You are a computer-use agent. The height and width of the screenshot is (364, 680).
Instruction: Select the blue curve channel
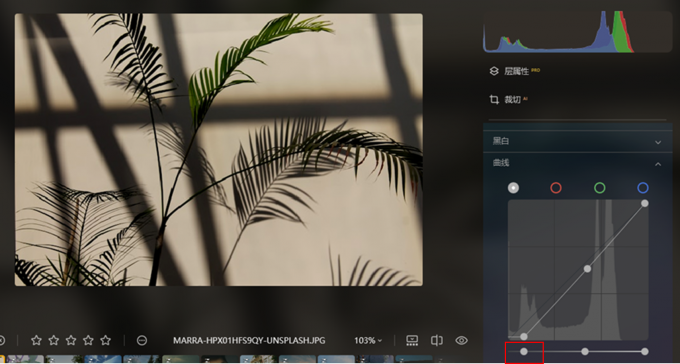(x=643, y=188)
